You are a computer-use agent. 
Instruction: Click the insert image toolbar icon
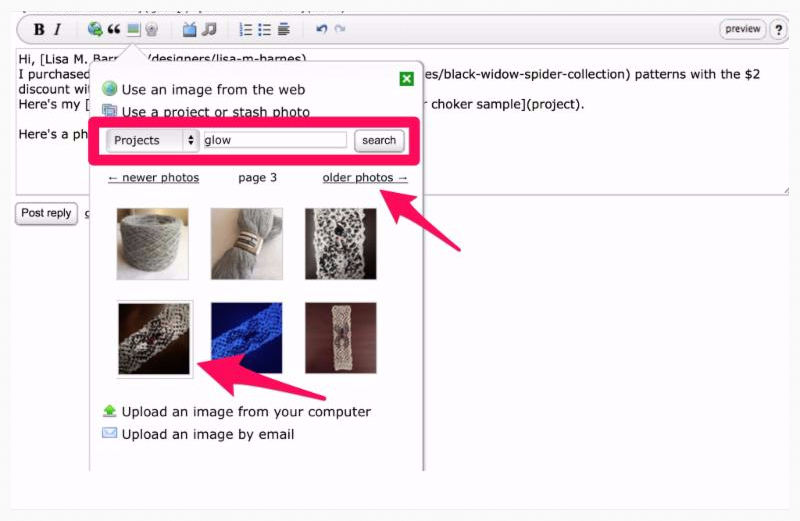[x=133, y=29]
